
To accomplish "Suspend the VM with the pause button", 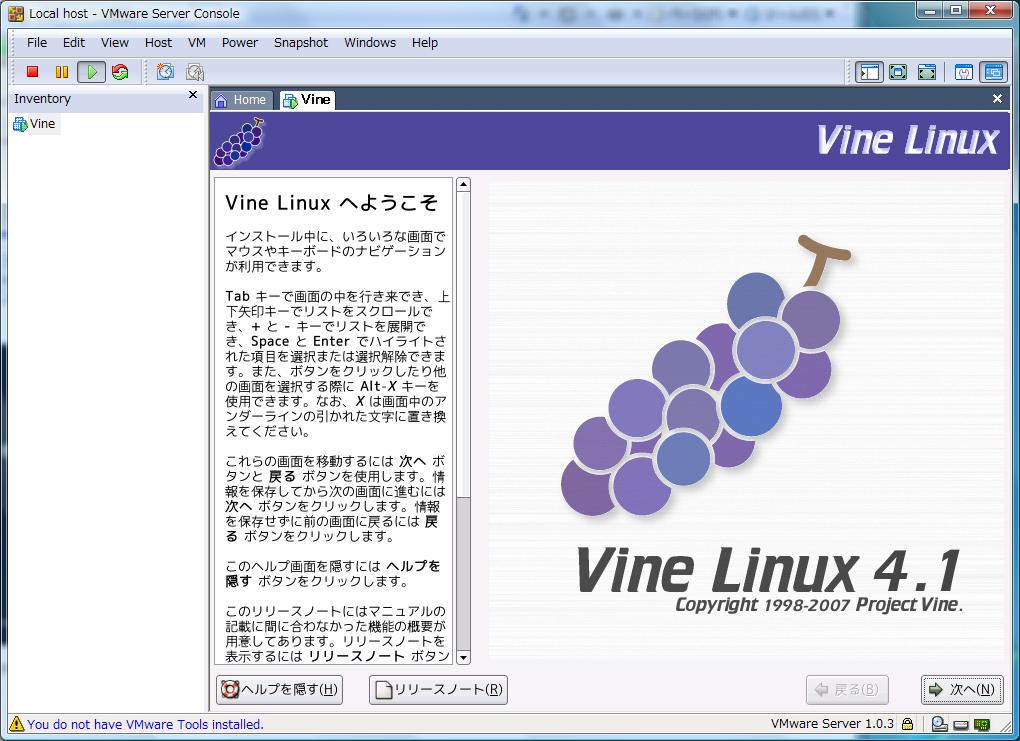I will click(61, 72).
